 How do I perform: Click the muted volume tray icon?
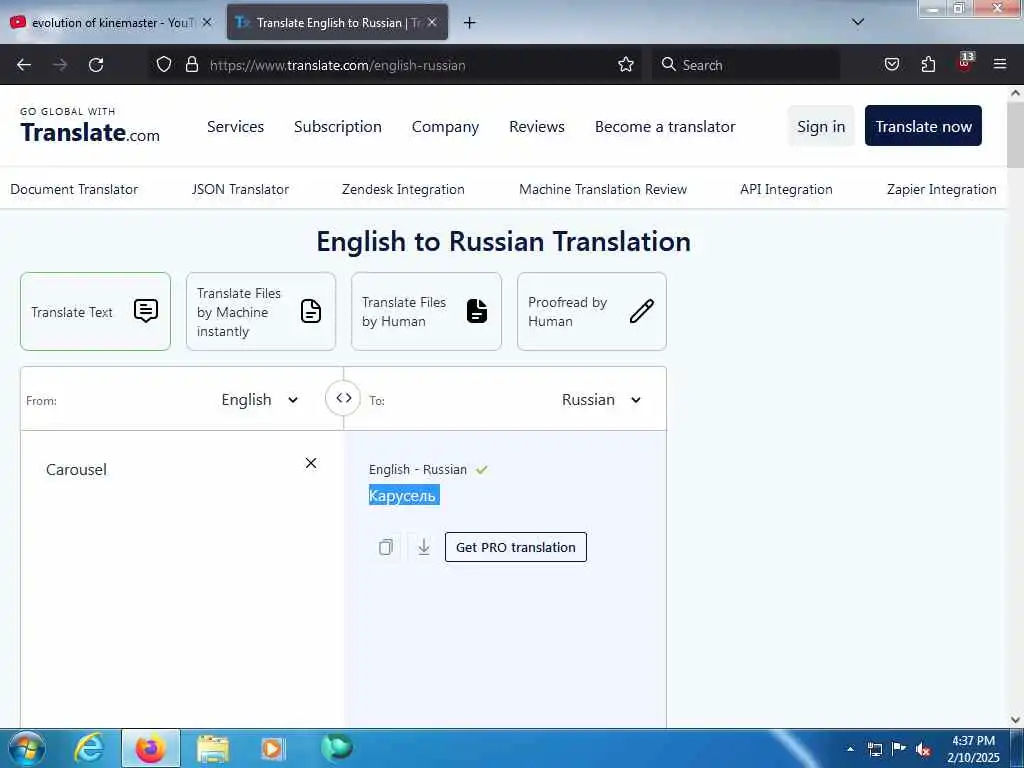click(923, 749)
